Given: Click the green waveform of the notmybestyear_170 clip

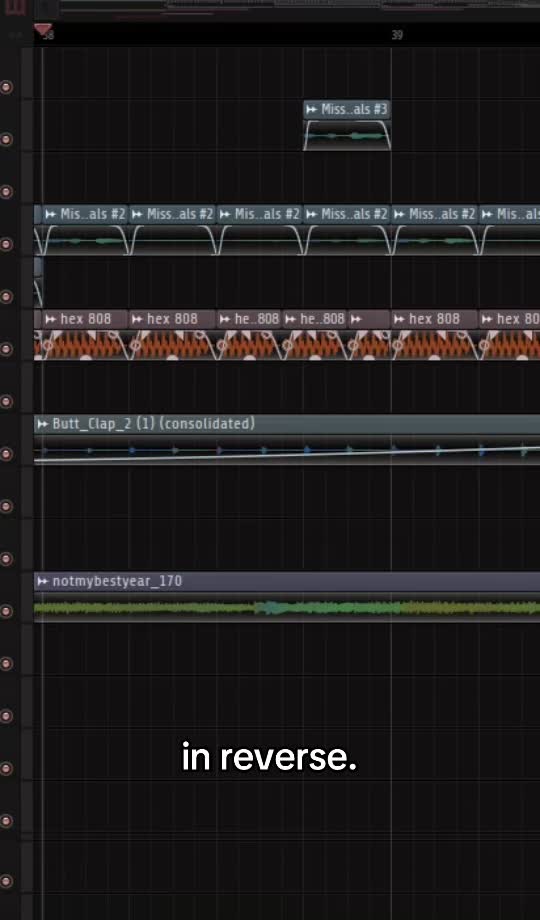Looking at the screenshot, I should pyautogui.click(x=287, y=608).
